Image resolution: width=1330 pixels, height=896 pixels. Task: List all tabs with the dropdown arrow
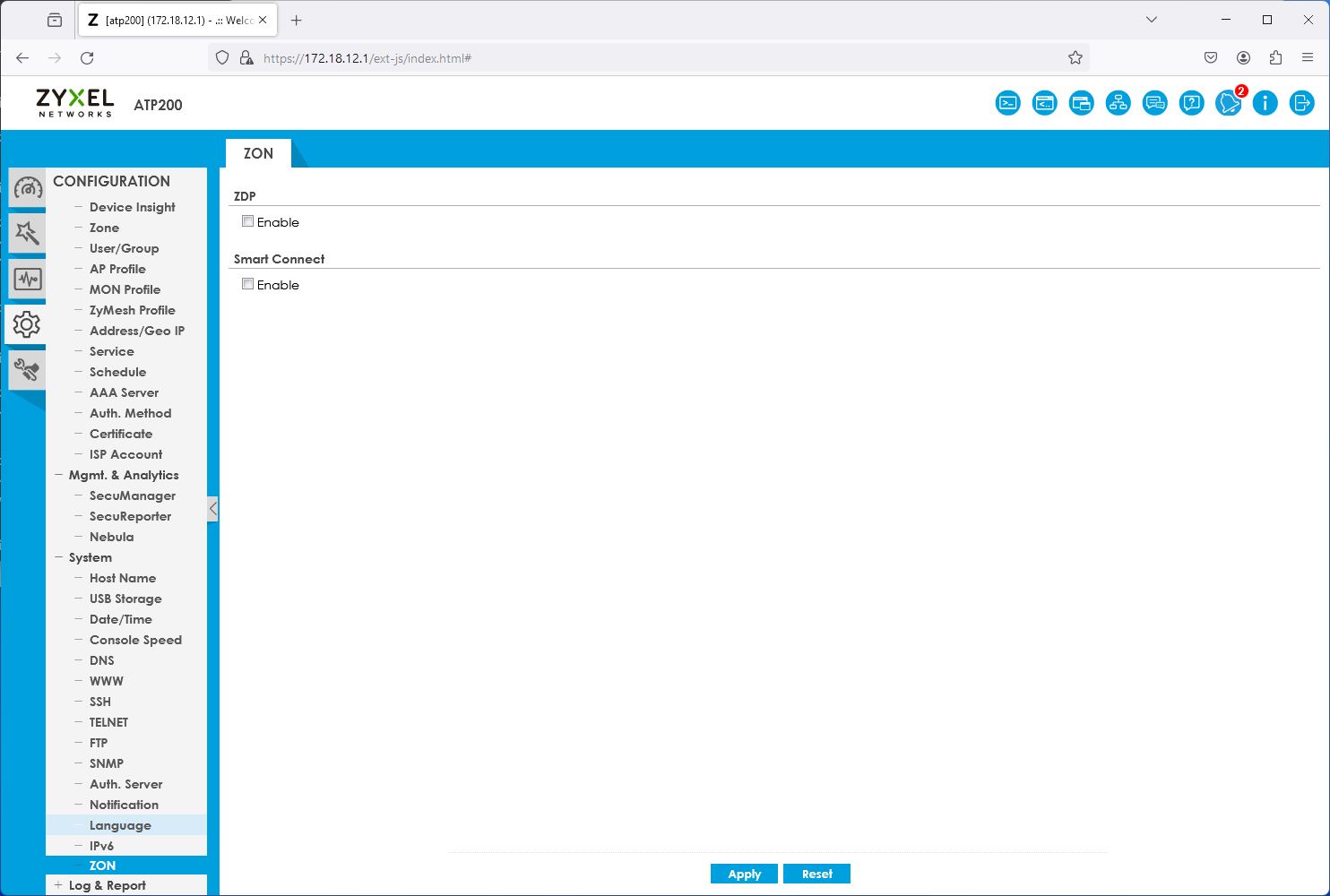1152,20
